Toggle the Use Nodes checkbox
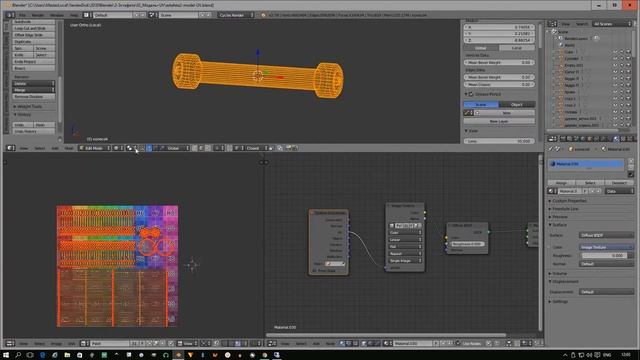The image size is (640, 360). [x=458, y=344]
